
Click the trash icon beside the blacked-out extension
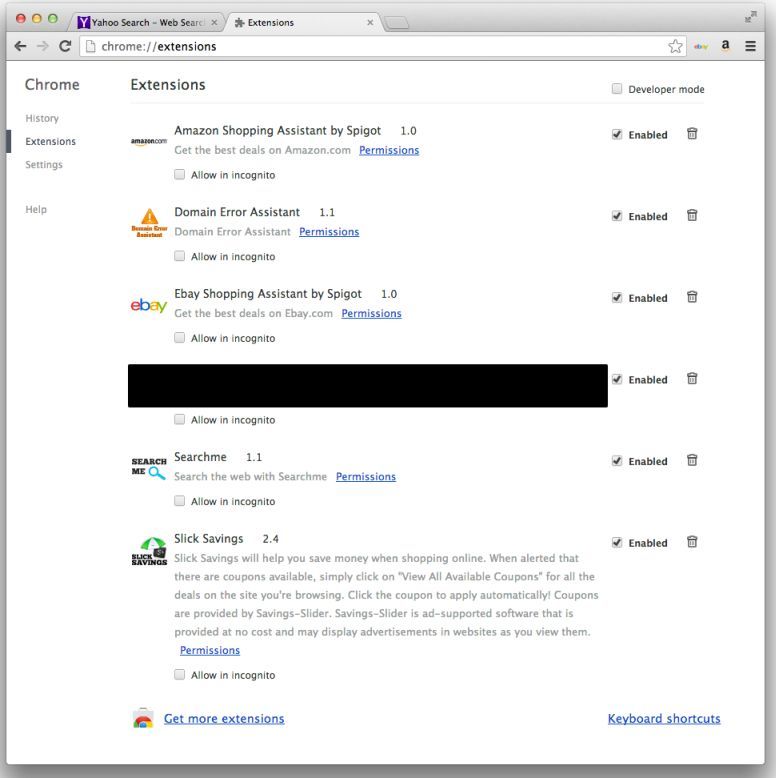[x=692, y=379]
